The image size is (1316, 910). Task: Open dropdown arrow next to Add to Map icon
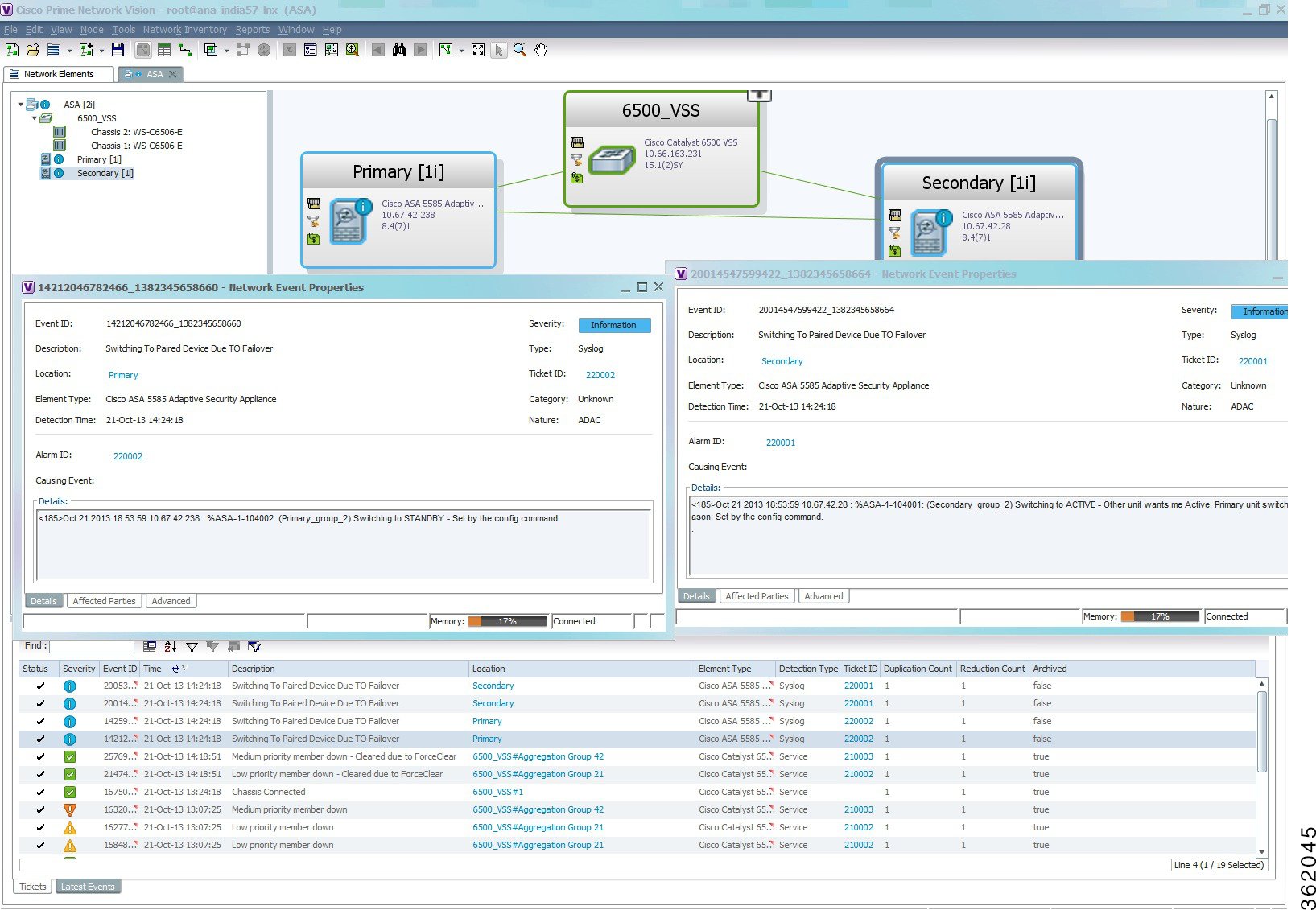coord(101,51)
